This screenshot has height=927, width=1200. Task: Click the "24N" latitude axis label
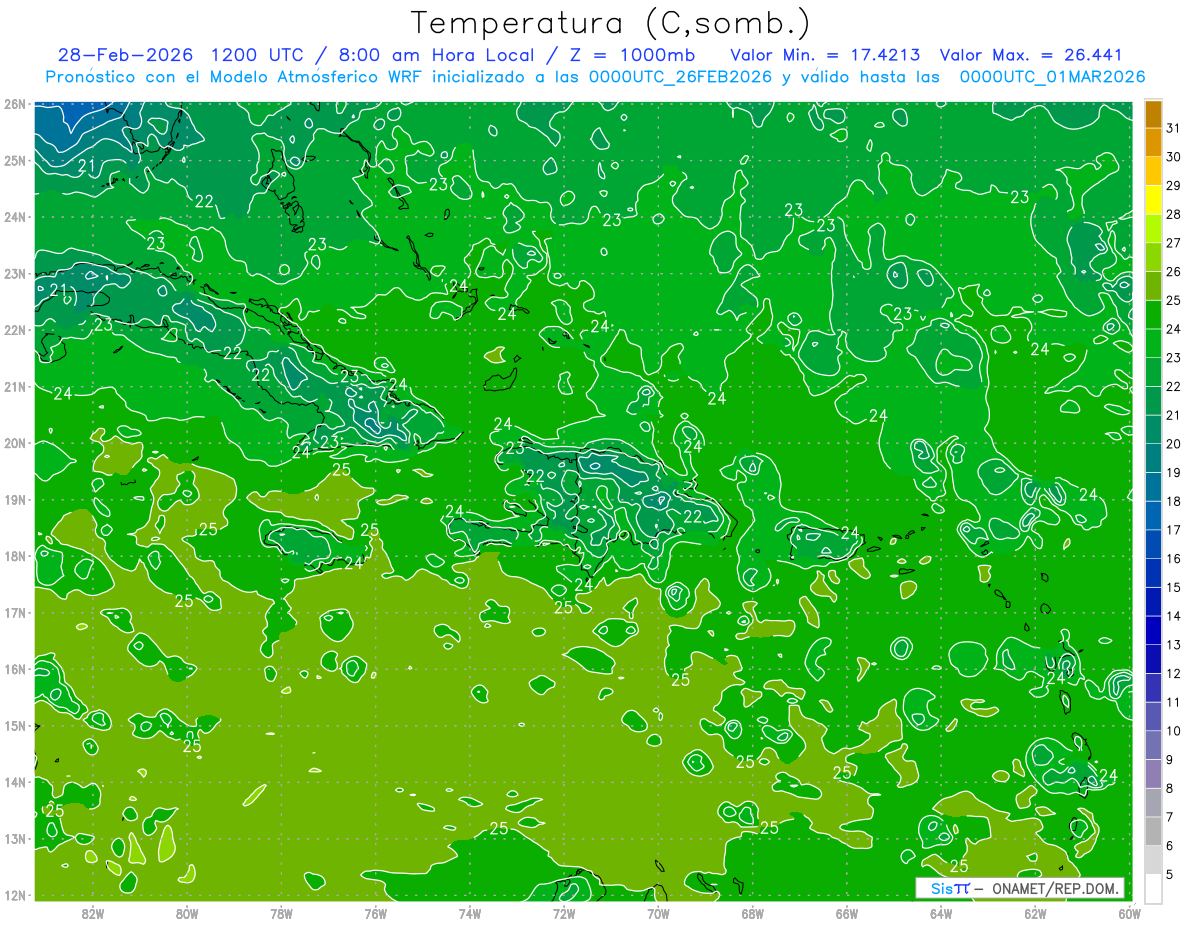click(15, 217)
